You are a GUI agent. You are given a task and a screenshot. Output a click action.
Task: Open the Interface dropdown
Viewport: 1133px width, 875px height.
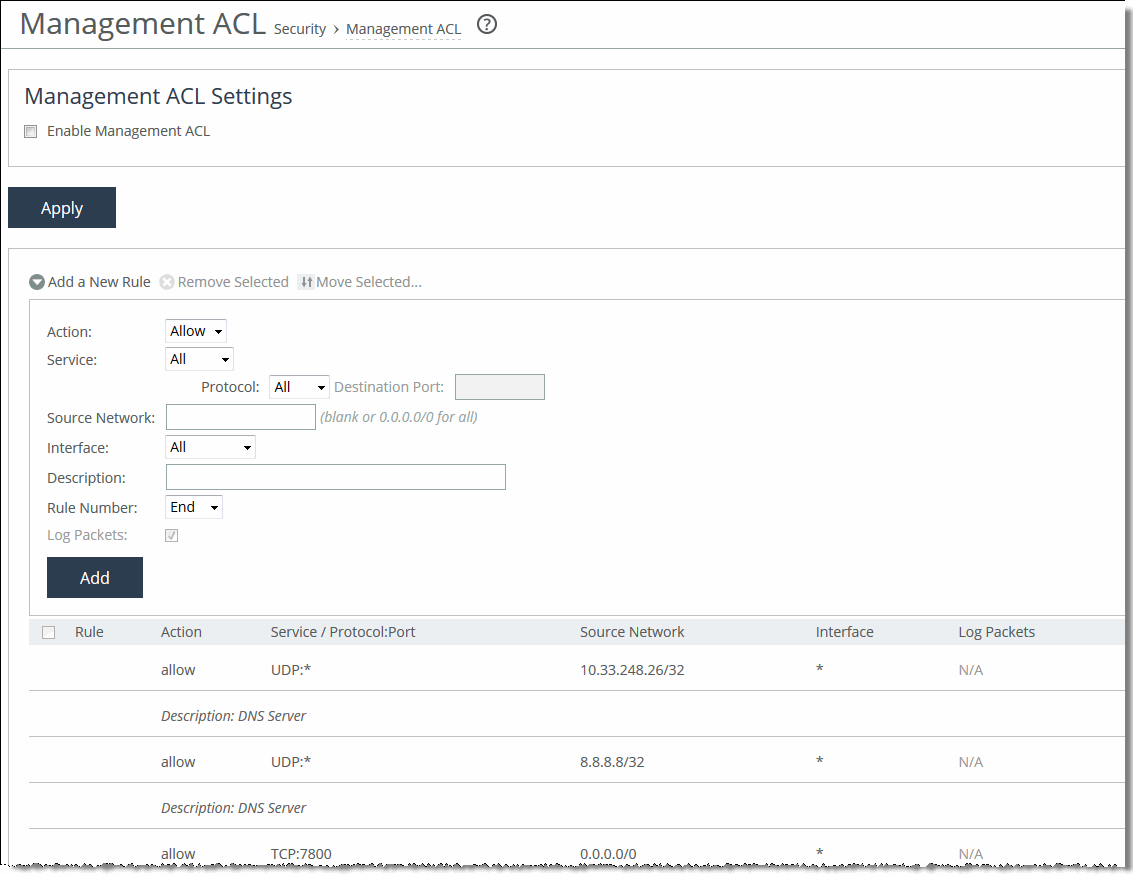[x=210, y=447]
